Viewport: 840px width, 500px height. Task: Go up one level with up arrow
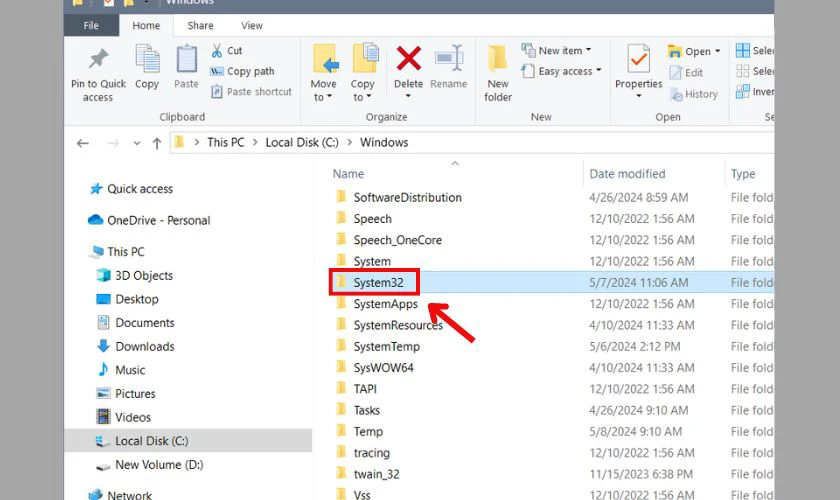click(157, 143)
